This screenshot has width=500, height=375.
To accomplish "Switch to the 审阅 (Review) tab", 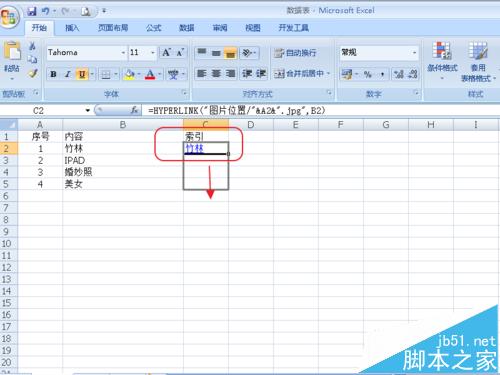I will (x=220, y=28).
